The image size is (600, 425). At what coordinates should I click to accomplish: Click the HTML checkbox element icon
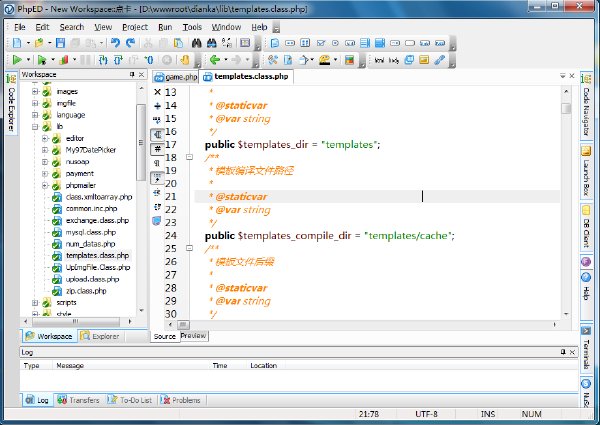point(320,43)
